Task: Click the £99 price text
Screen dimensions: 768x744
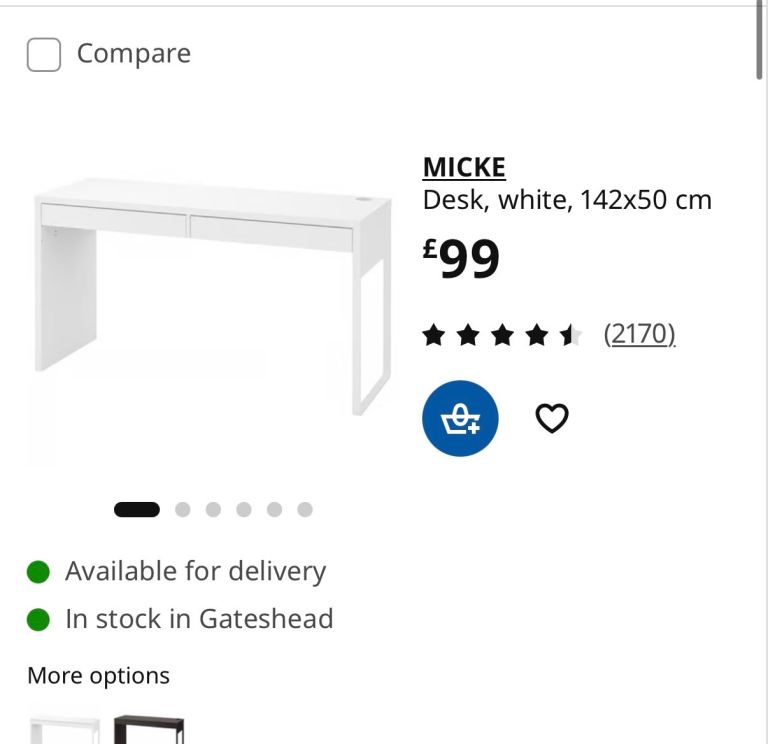Action: [x=461, y=259]
